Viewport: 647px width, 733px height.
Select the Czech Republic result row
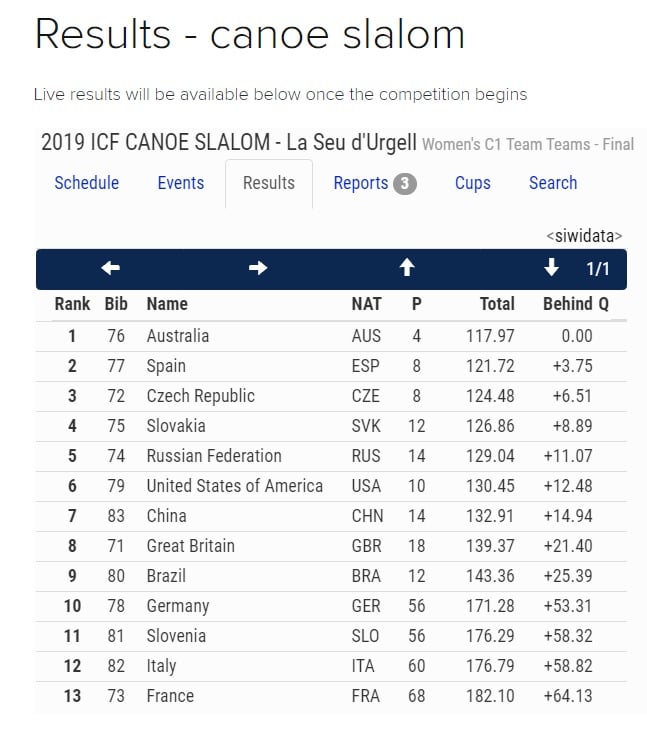tap(331, 396)
